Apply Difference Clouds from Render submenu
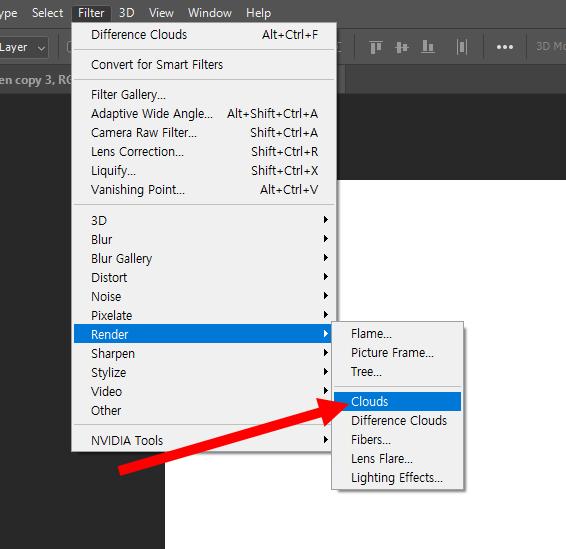This screenshot has width=566, height=549. [x=397, y=421]
